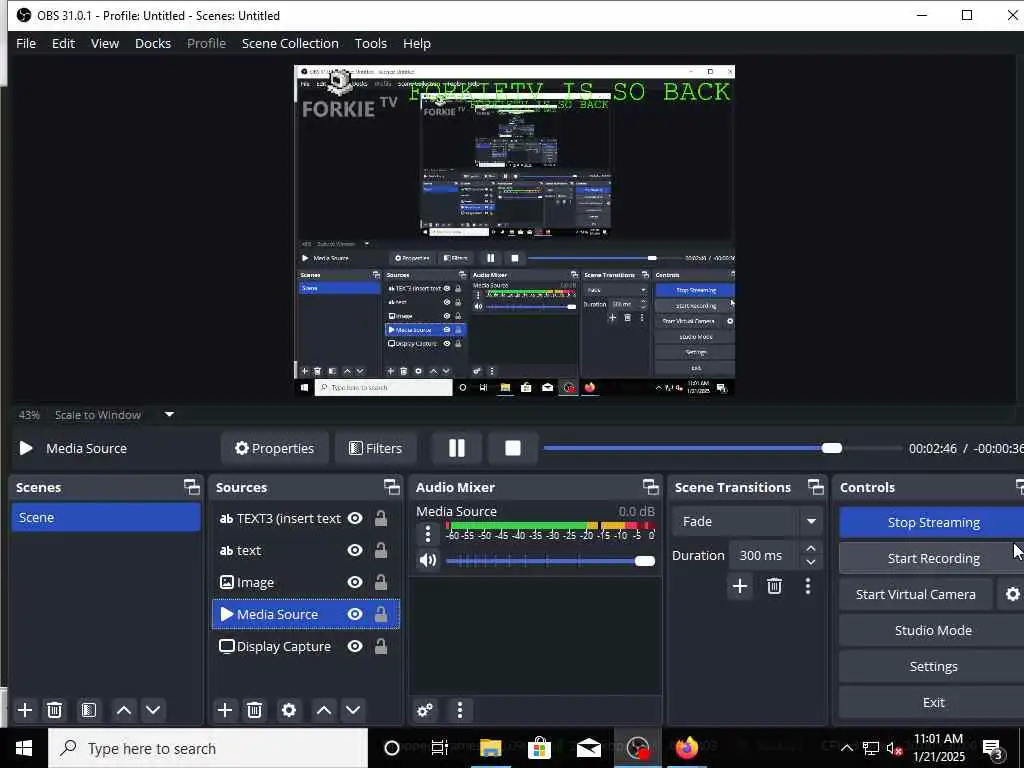
Task: Open media source Filters button
Action: (x=376, y=448)
